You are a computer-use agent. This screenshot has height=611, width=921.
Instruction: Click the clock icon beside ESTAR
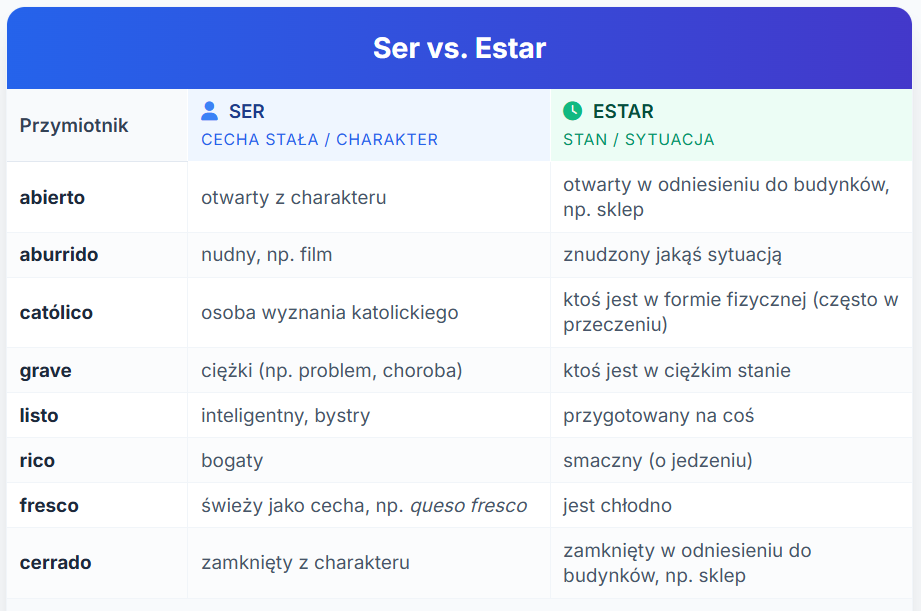coord(572,110)
